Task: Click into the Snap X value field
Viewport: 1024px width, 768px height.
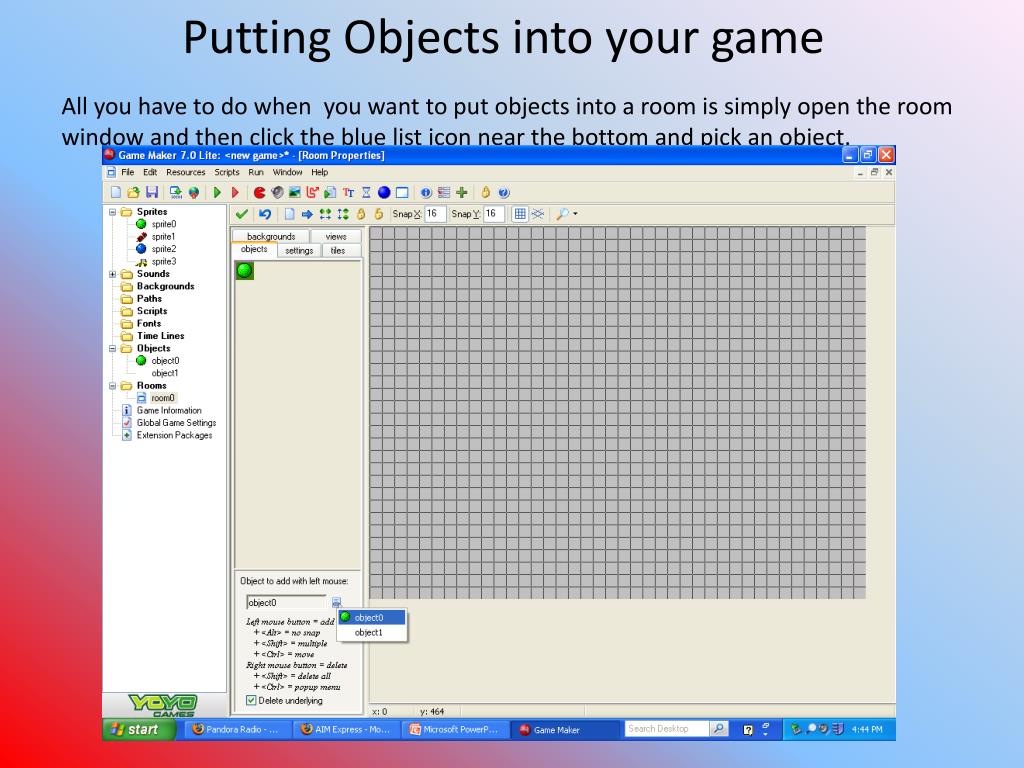Action: 435,214
